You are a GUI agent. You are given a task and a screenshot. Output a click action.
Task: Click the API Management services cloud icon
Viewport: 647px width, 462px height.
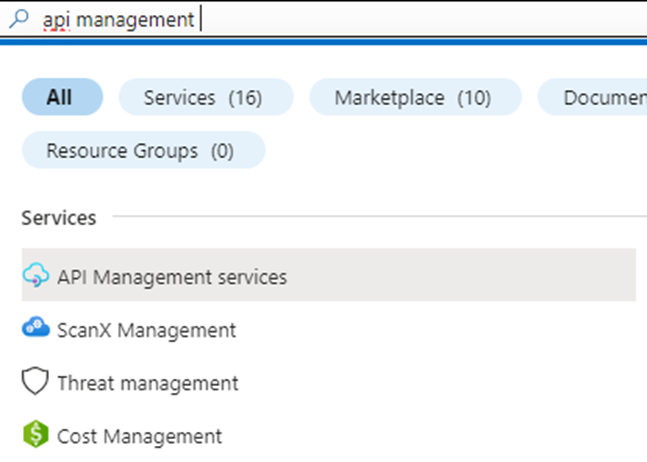pyautogui.click(x=35, y=276)
